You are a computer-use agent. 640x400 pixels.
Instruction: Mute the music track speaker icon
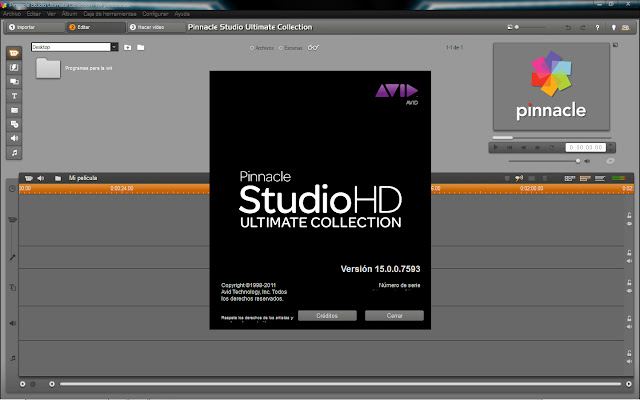click(x=629, y=362)
